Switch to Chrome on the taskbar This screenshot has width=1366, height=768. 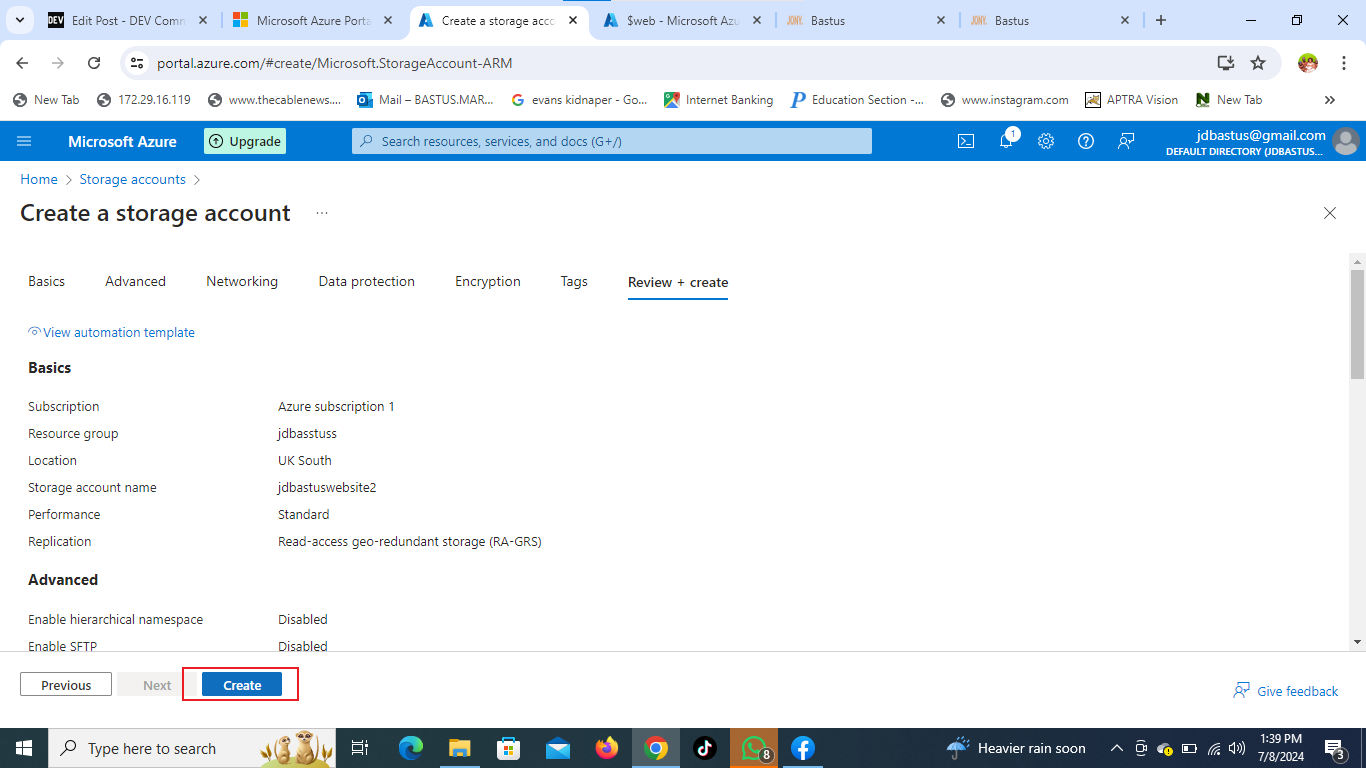pos(656,748)
